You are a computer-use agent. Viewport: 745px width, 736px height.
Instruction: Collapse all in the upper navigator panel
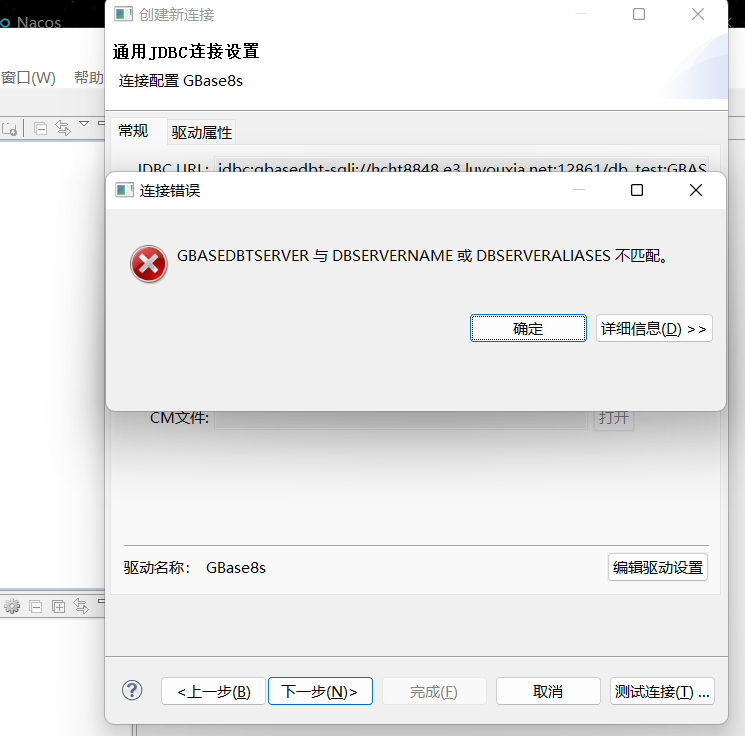click(x=40, y=128)
